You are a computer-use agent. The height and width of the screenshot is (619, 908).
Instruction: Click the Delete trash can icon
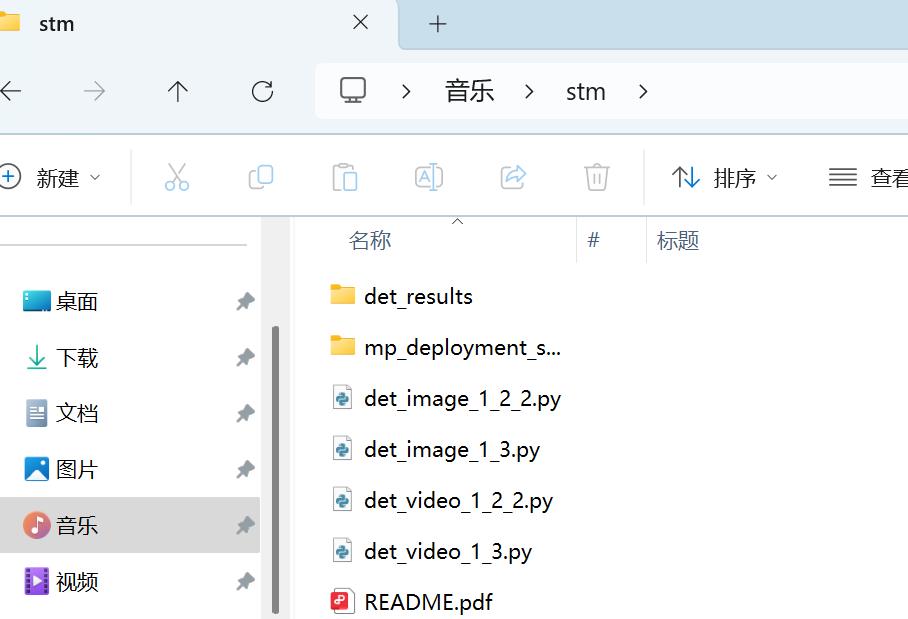pyautogui.click(x=597, y=178)
